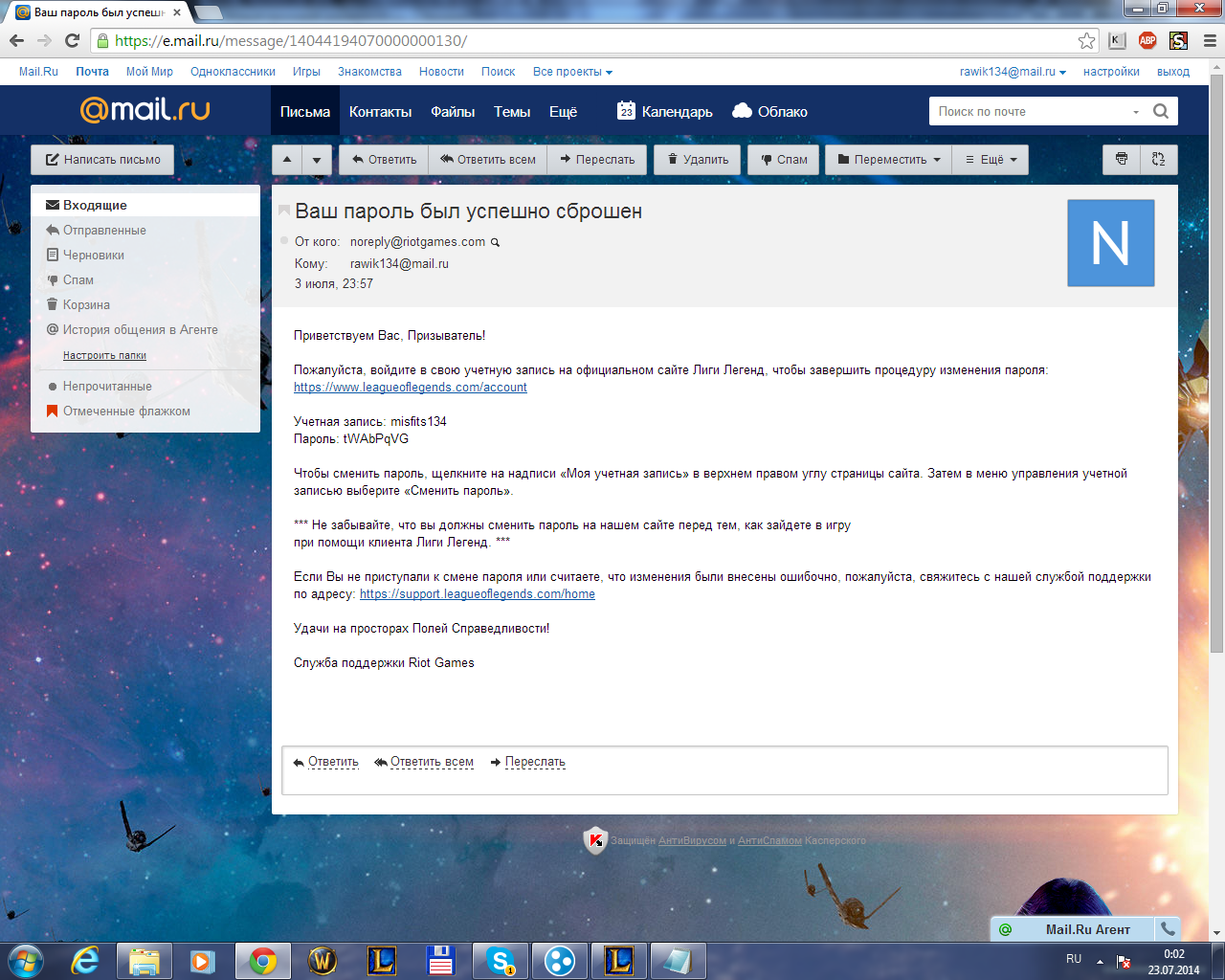Screen dimensions: 1225x980
Task: Click Ответить всем in the toolbar
Action: click(488, 160)
